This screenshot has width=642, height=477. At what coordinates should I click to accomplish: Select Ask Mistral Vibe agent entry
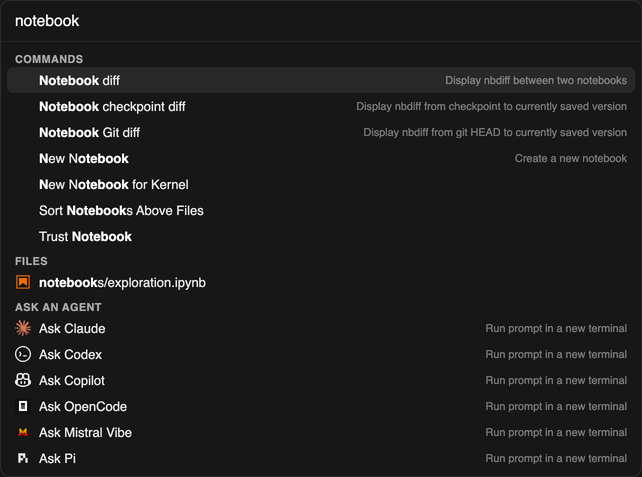coord(321,432)
